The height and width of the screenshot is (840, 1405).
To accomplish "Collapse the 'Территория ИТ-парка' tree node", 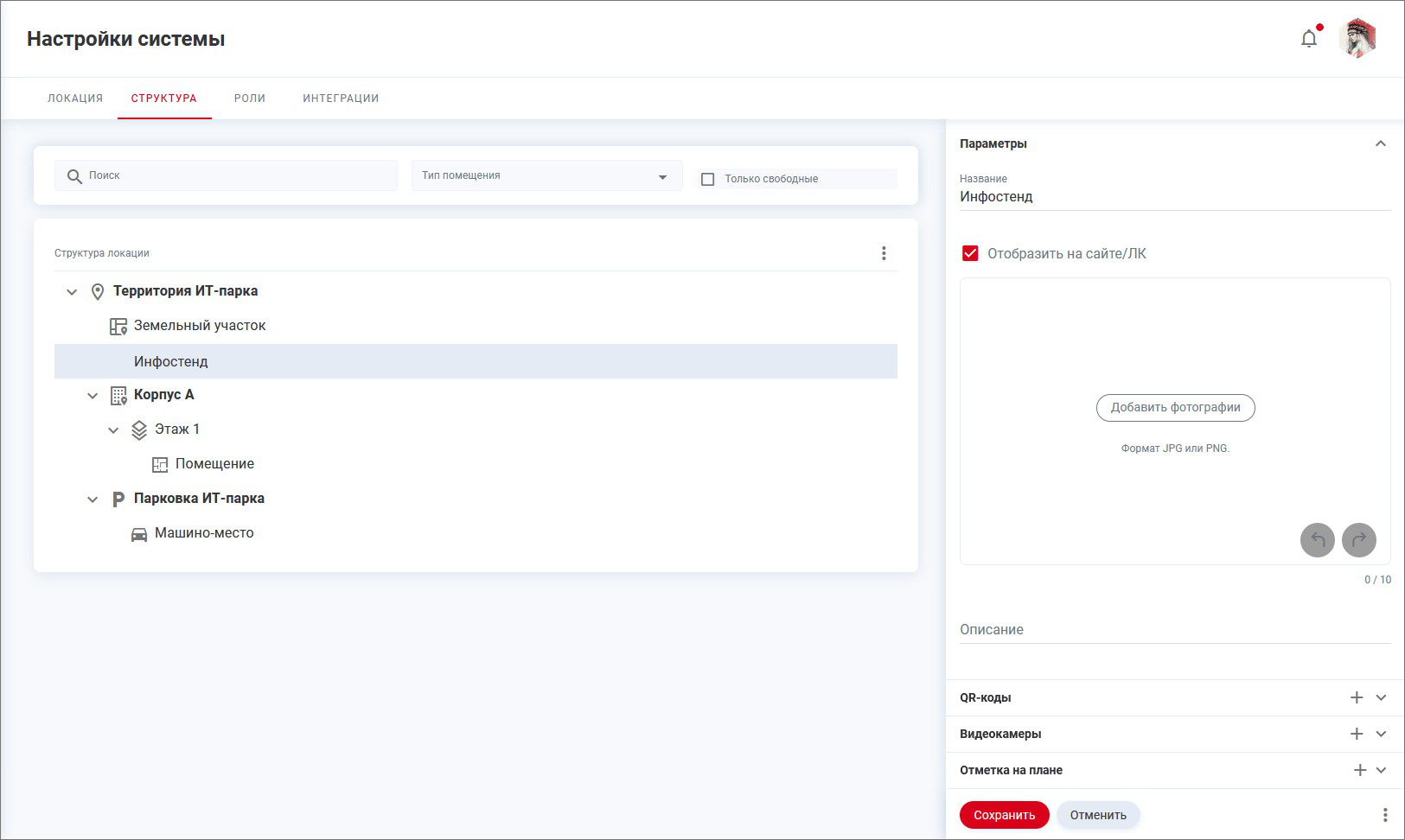I will 72,292.
